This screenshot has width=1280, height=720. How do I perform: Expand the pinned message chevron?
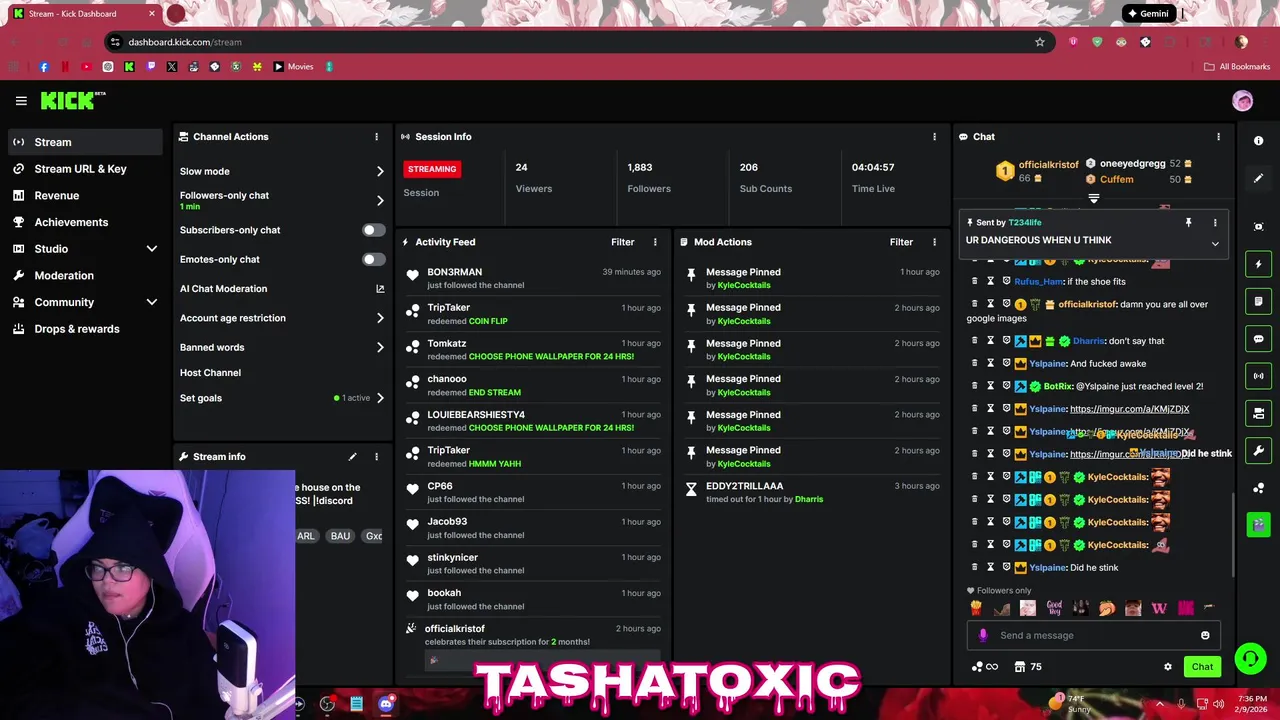1215,244
